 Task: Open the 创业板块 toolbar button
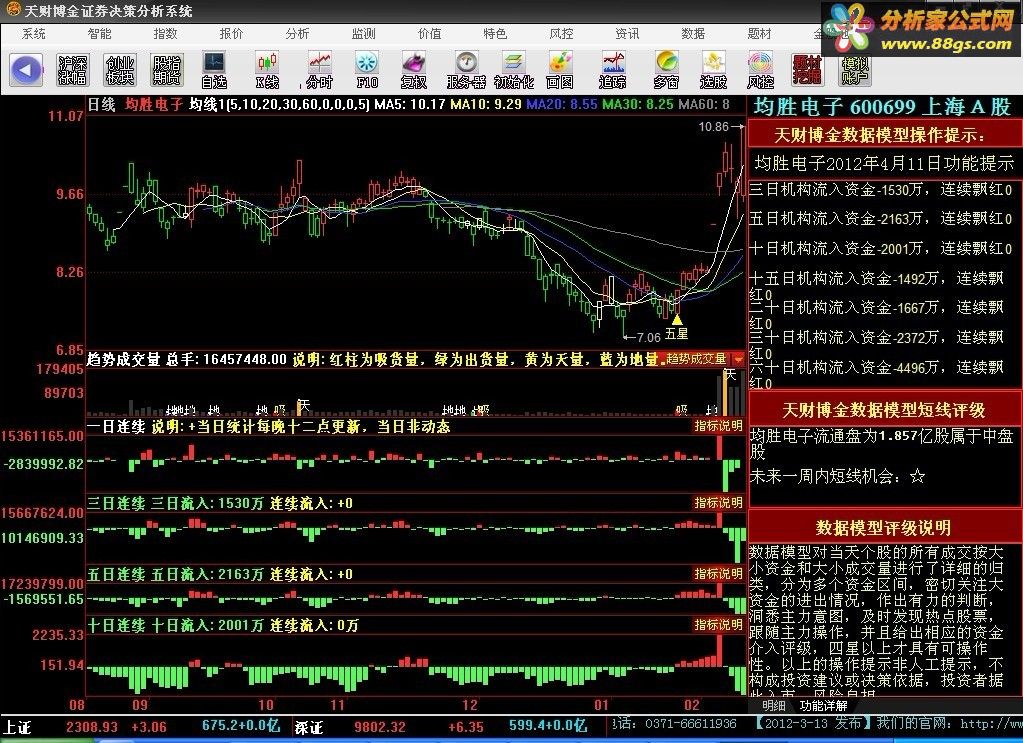point(120,70)
